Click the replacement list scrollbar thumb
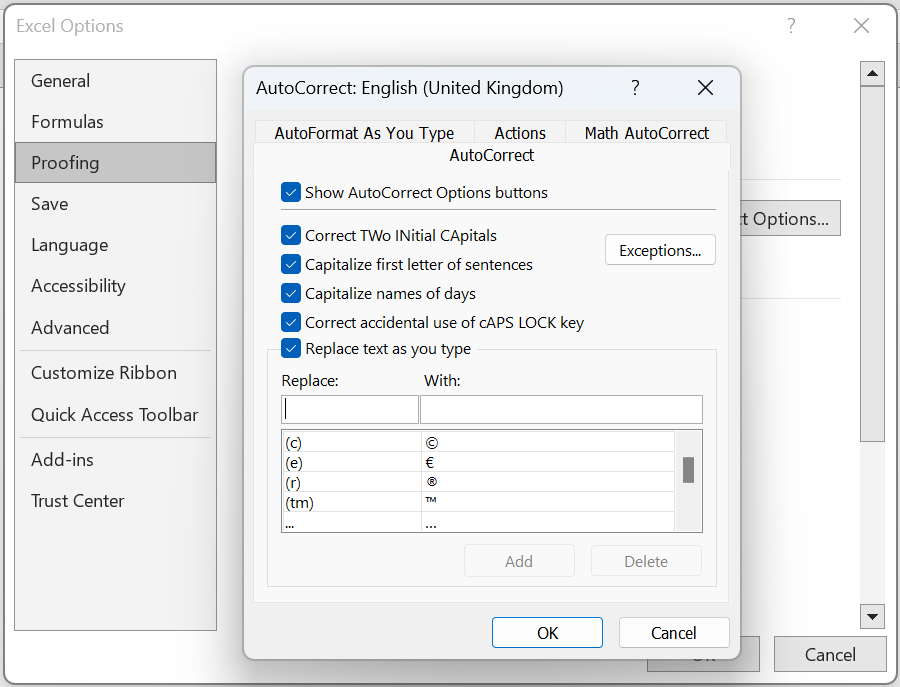The width and height of the screenshot is (900, 687). [x=688, y=469]
